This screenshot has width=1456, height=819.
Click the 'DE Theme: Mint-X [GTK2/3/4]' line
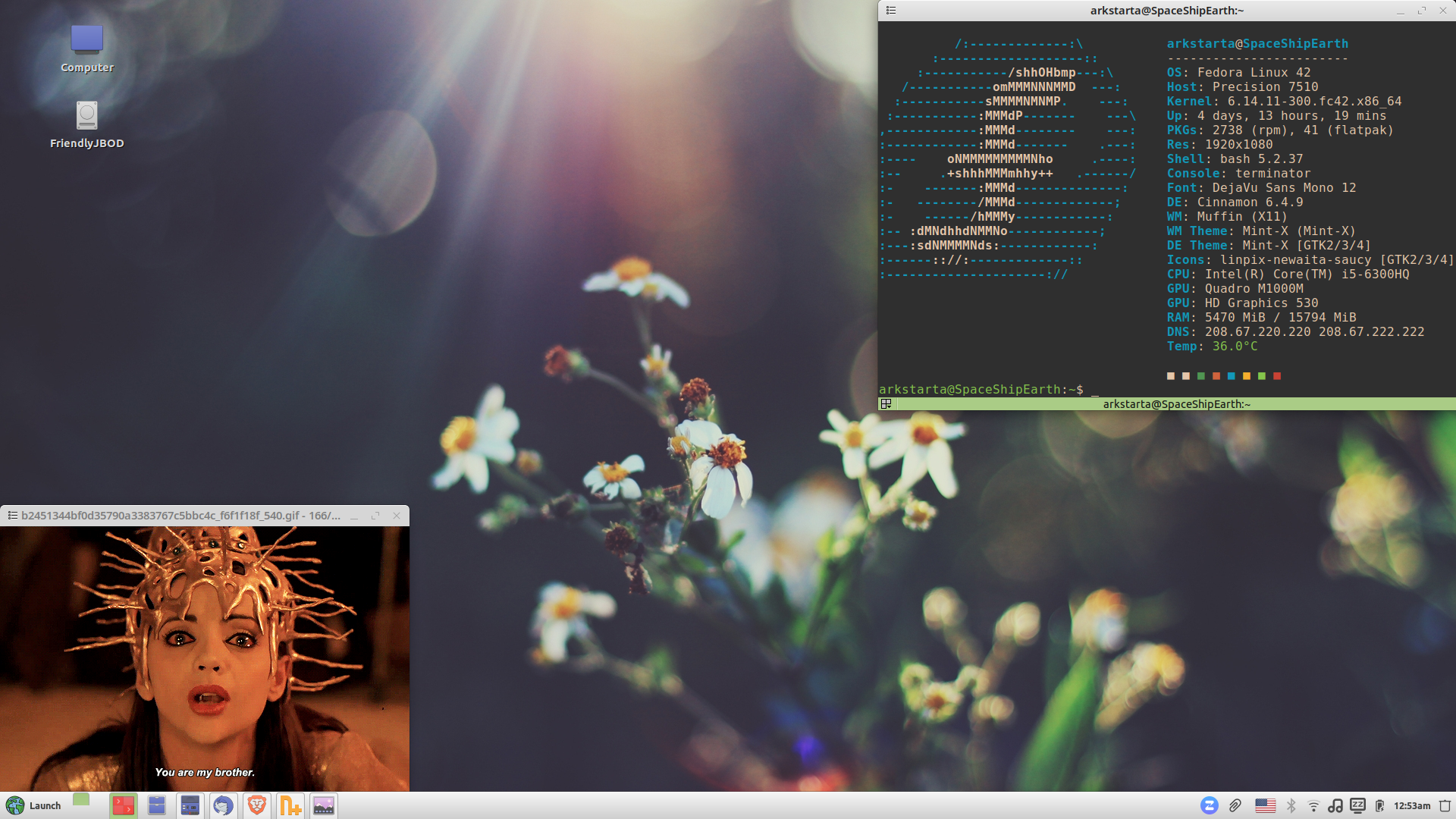(1269, 246)
